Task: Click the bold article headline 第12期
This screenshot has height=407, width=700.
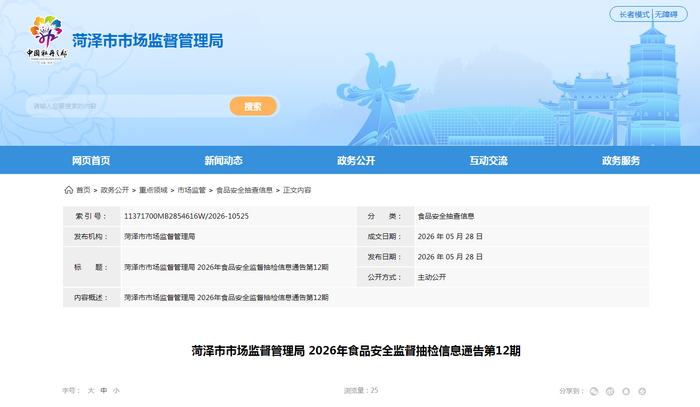Action: [x=356, y=351]
